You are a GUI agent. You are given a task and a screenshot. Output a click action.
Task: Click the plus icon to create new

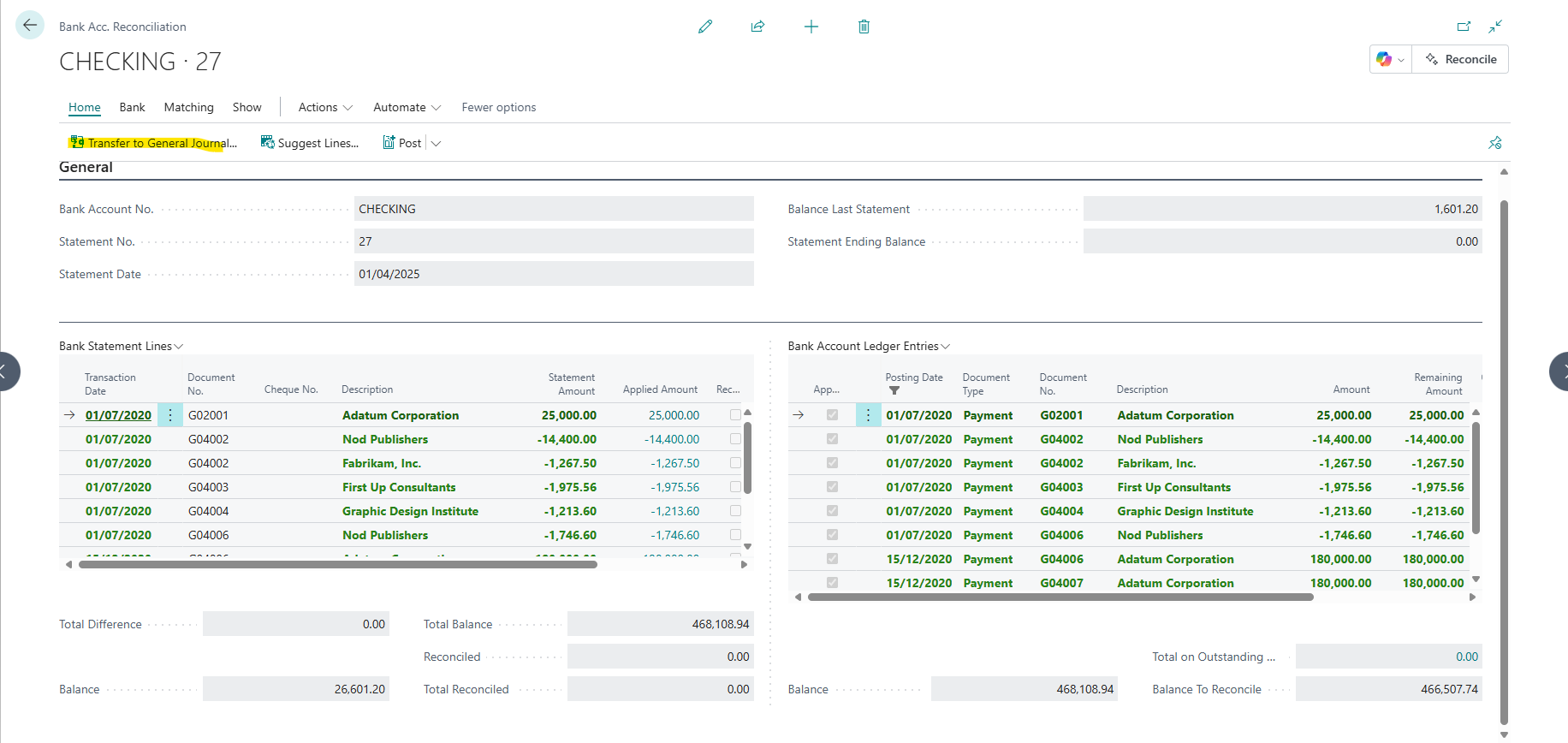(x=811, y=27)
